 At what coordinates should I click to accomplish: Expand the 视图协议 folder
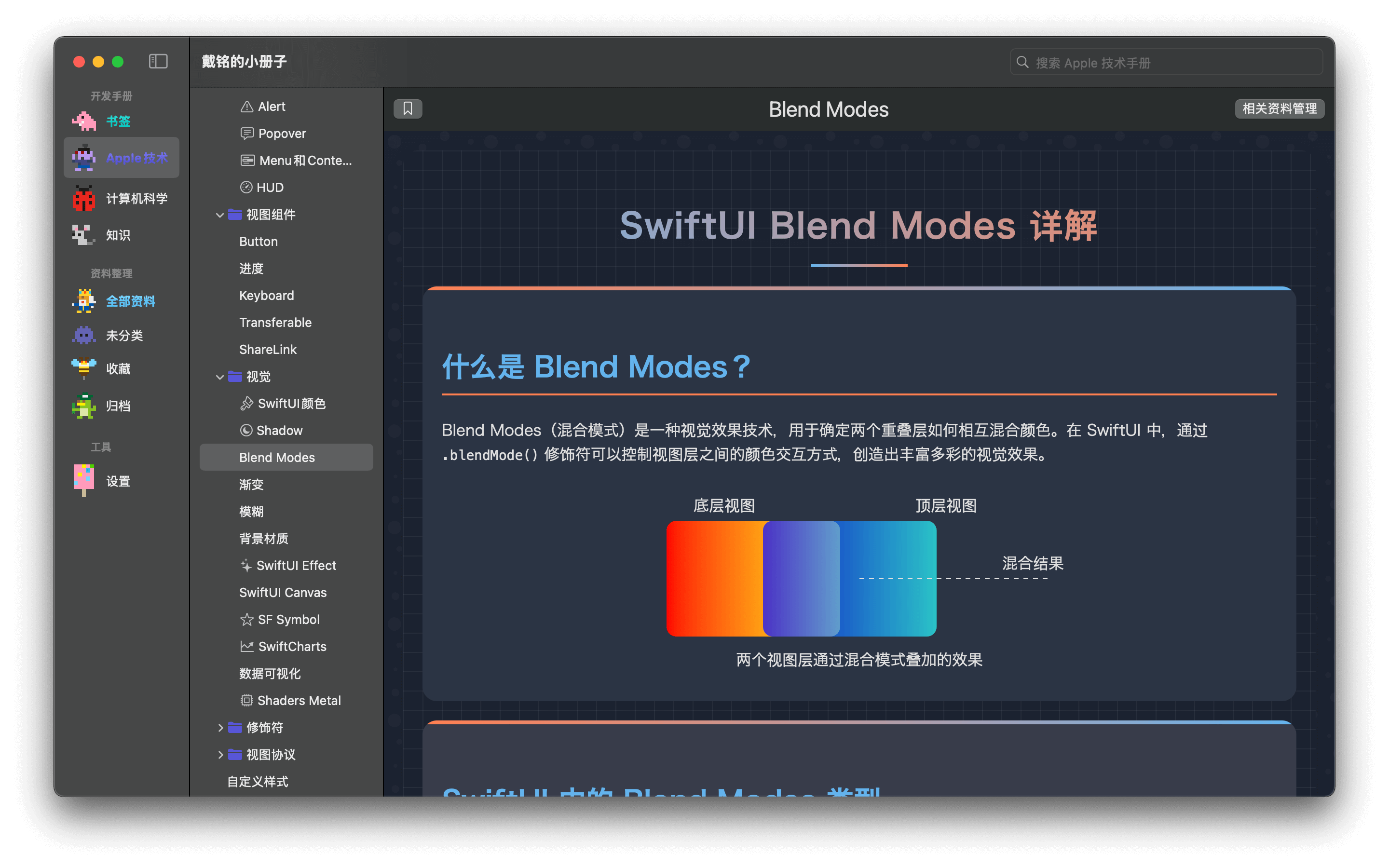220,754
